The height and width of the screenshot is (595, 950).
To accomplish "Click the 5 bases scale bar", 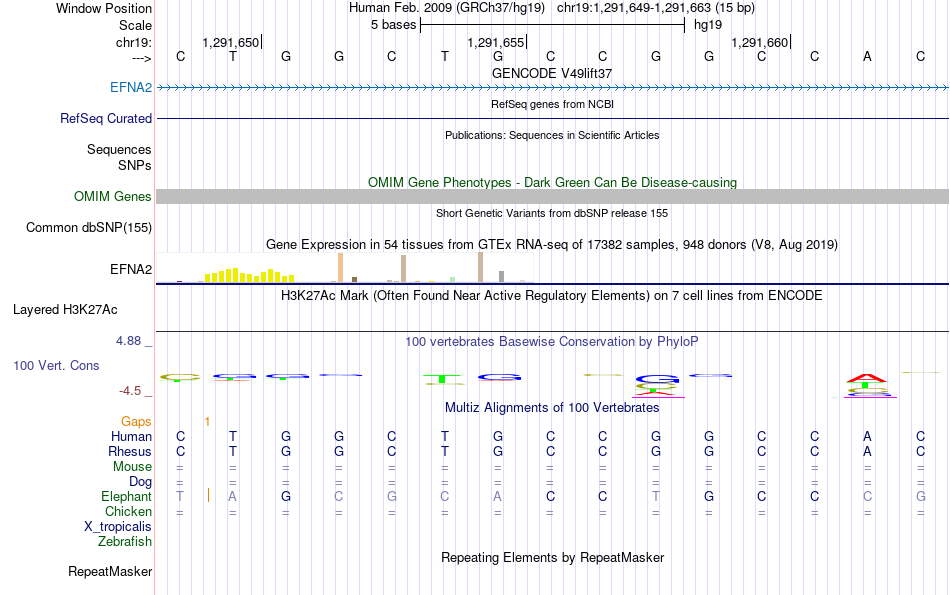I will click(552, 25).
